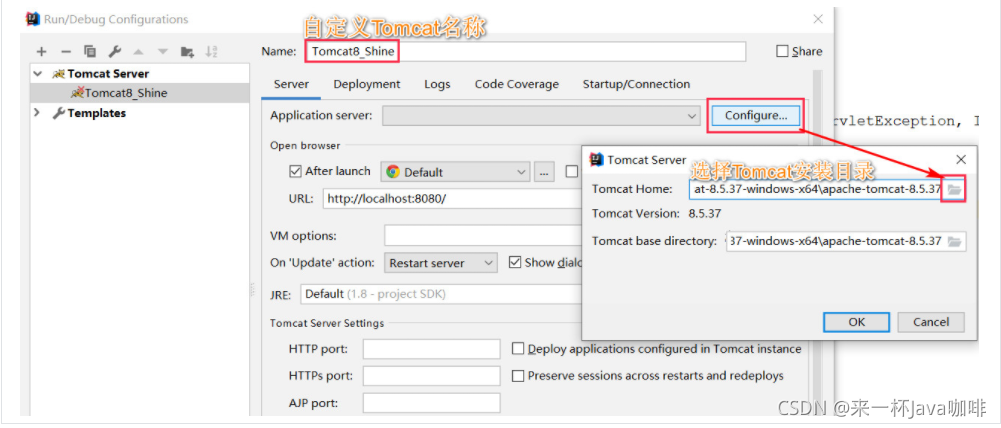Click the AJP port input field
This screenshot has width=1001, height=428.
click(x=432, y=403)
